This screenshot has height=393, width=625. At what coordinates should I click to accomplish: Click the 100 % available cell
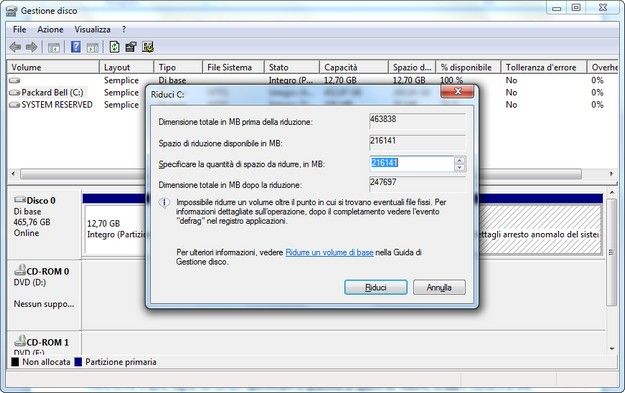click(x=451, y=80)
